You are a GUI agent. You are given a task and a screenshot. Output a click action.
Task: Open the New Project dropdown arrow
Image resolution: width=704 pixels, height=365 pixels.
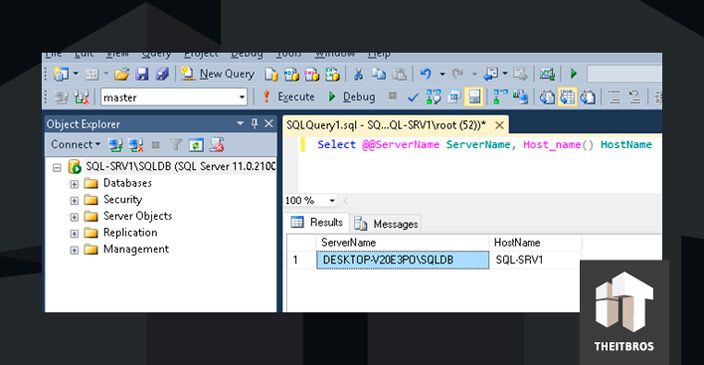tap(75, 74)
